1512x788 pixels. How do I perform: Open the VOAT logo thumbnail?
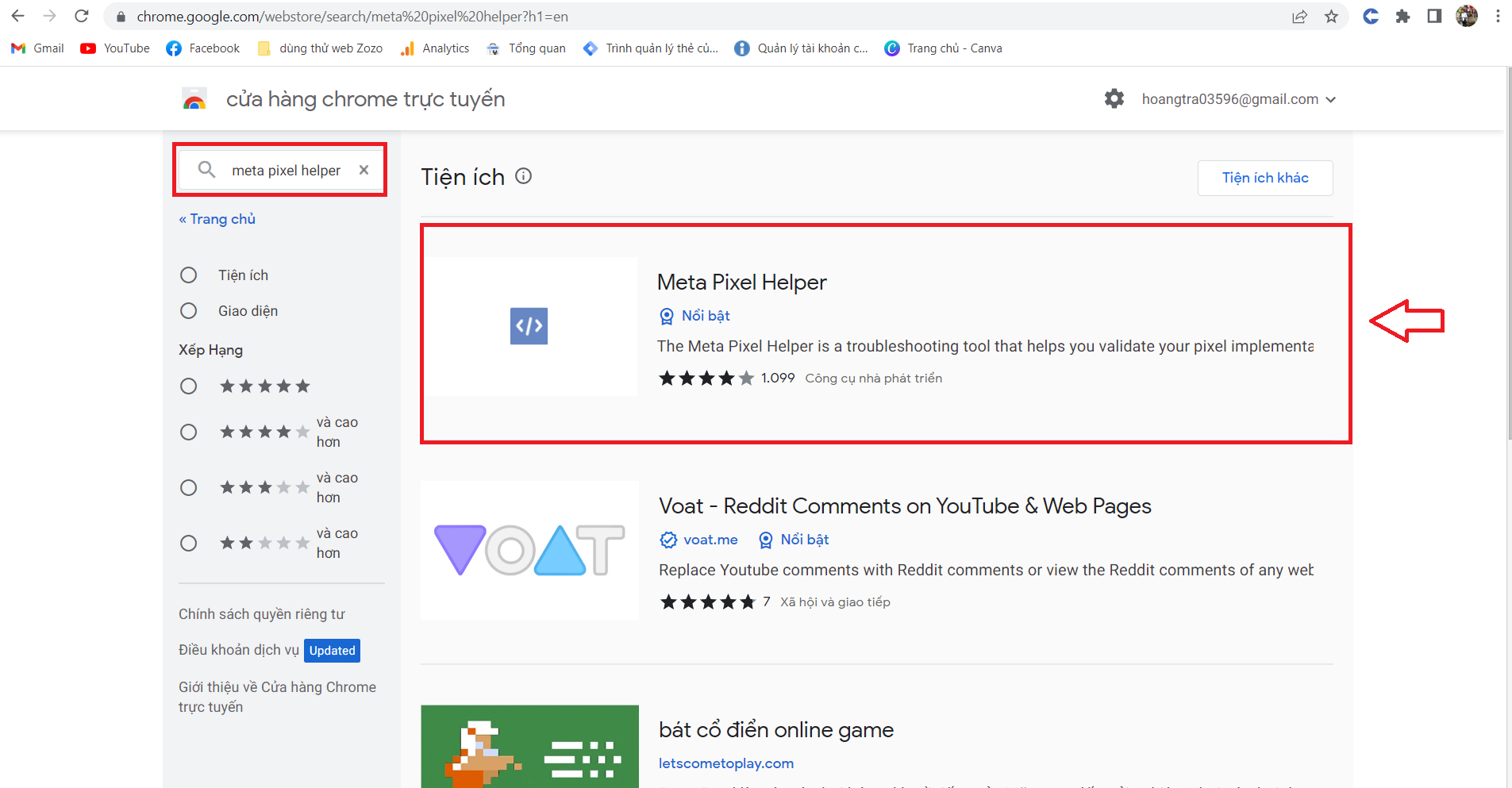pyautogui.click(x=529, y=550)
